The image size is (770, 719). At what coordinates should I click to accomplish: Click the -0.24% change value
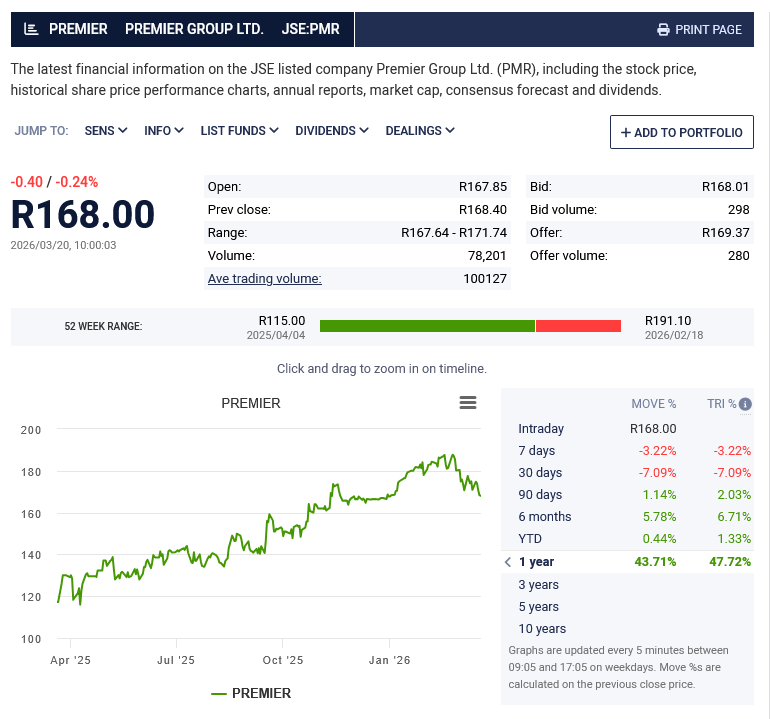[77, 182]
